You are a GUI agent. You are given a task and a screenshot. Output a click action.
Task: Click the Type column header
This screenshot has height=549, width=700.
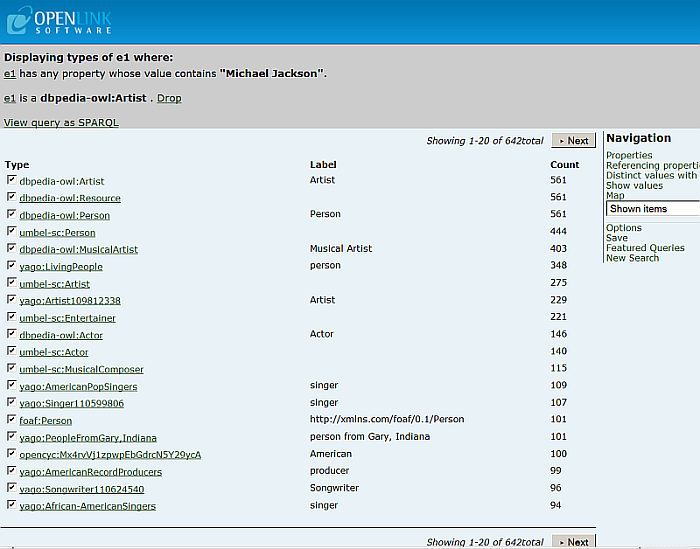tap(17, 165)
